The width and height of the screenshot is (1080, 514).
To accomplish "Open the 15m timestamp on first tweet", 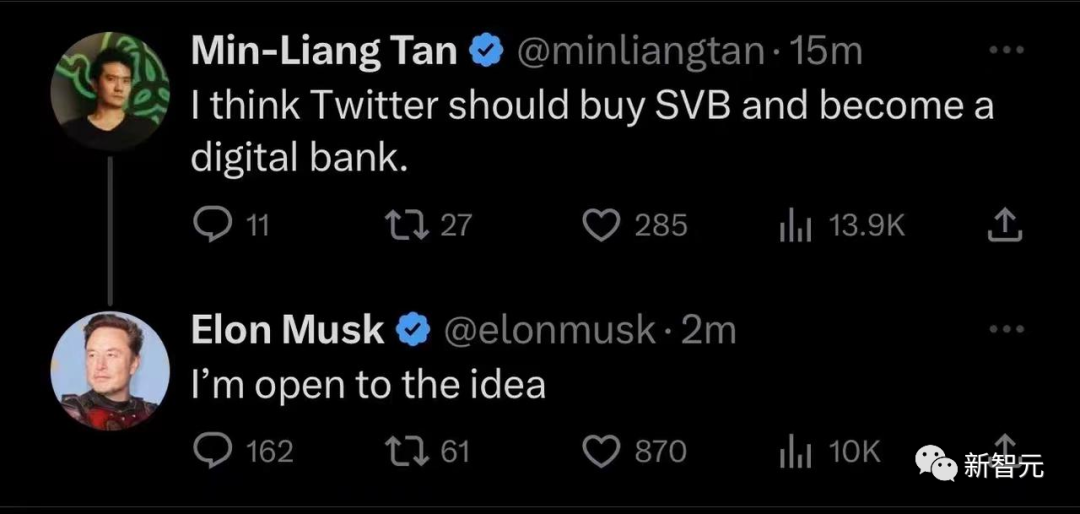I will [826, 51].
